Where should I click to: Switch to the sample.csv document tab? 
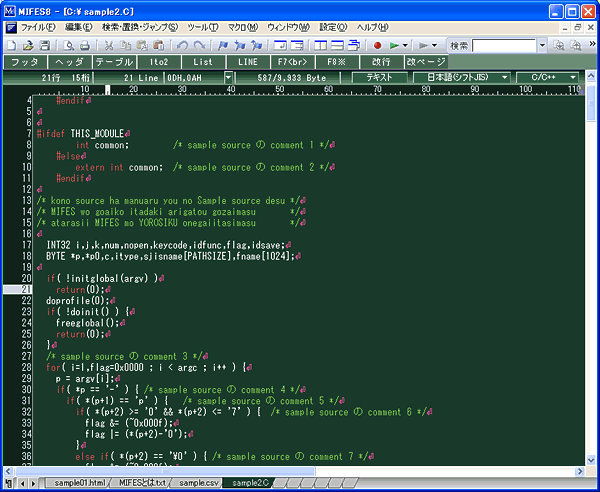pyautogui.click(x=198, y=483)
